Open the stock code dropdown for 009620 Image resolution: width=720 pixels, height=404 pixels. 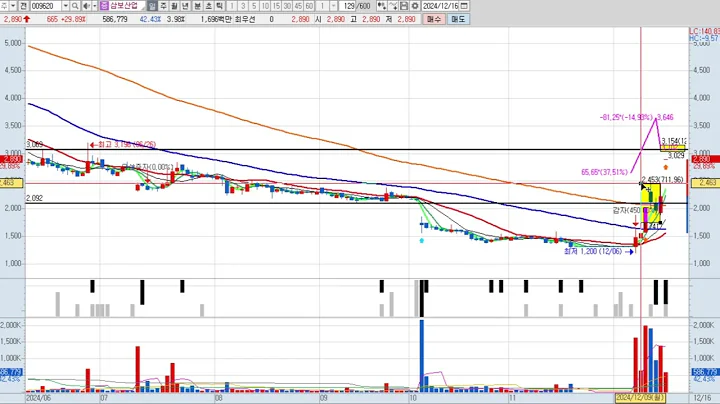tap(65, 6)
